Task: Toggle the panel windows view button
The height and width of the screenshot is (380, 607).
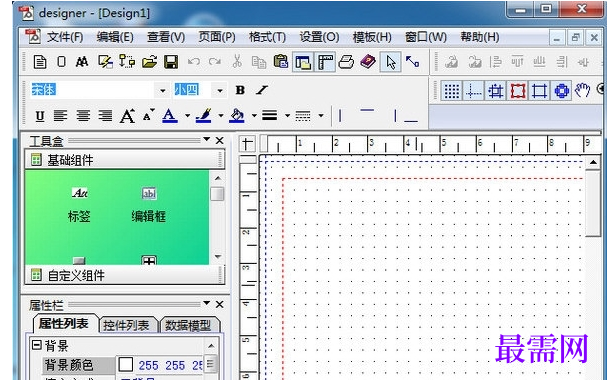Action: coord(303,62)
